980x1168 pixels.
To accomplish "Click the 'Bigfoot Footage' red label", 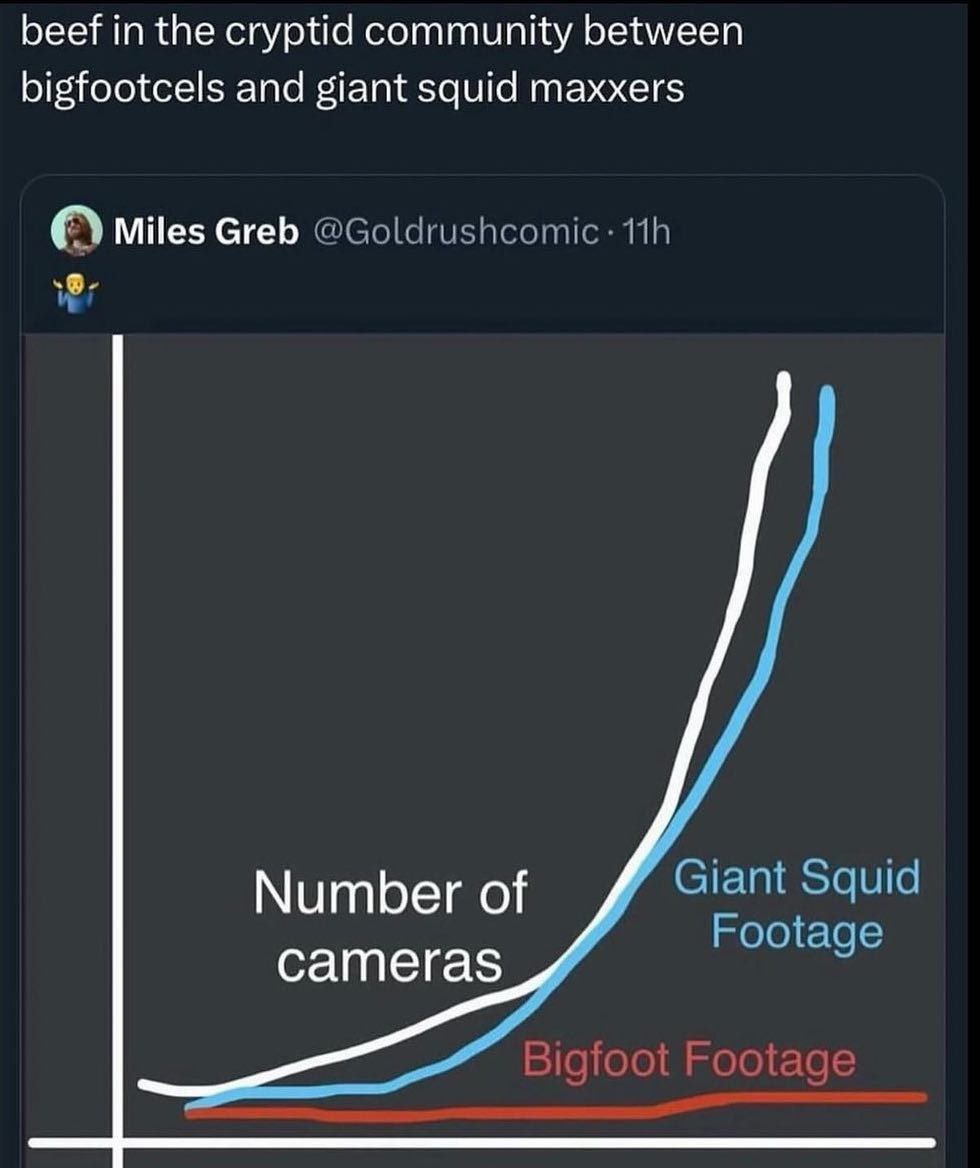I will click(x=689, y=1058).
